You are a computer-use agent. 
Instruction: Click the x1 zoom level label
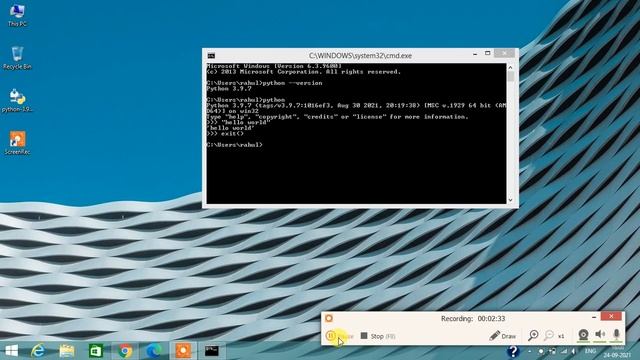click(x=561, y=336)
